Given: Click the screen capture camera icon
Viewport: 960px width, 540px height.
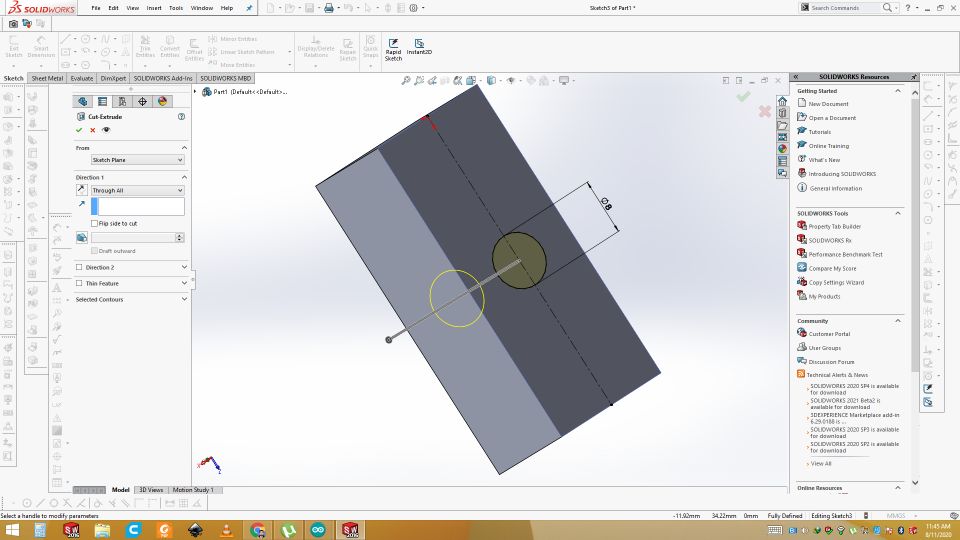Looking at the screenshot, I should 13,24.
